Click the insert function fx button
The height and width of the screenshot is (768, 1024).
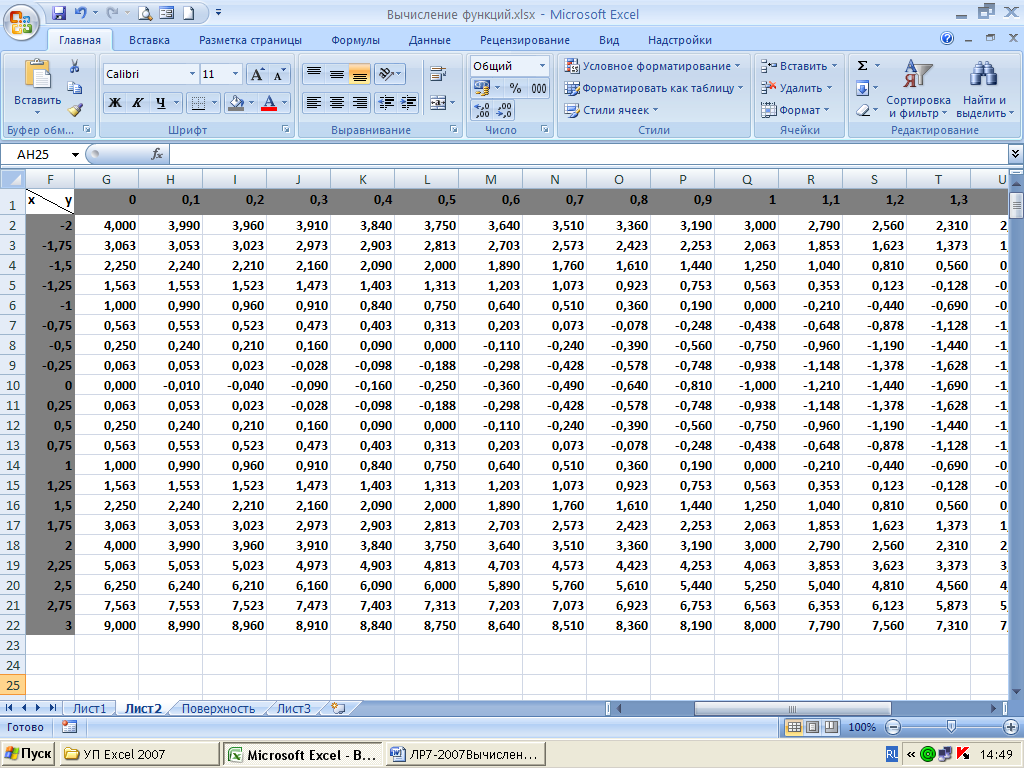click(x=157, y=154)
